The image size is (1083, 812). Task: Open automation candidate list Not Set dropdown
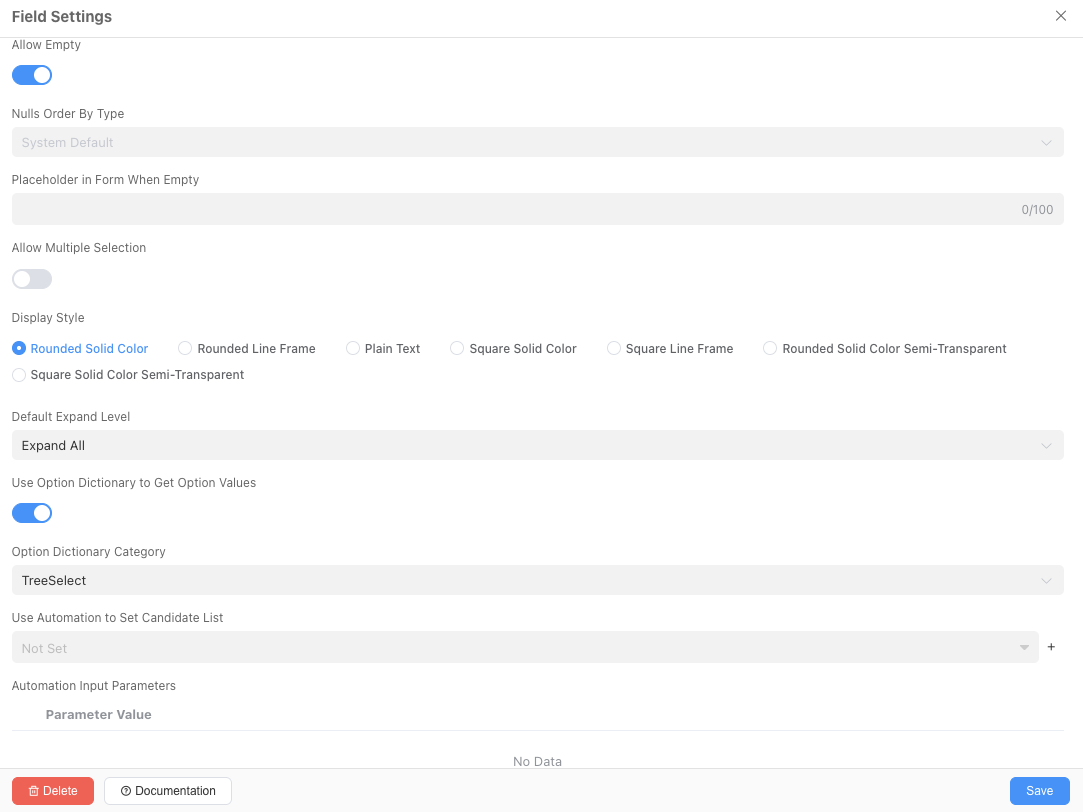[x=525, y=647]
